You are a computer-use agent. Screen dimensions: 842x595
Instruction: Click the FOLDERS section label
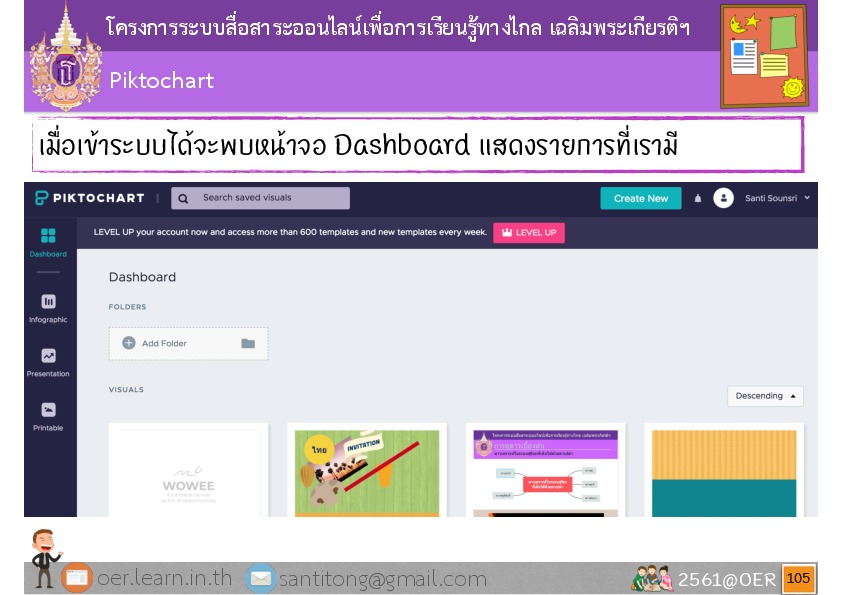(x=127, y=307)
